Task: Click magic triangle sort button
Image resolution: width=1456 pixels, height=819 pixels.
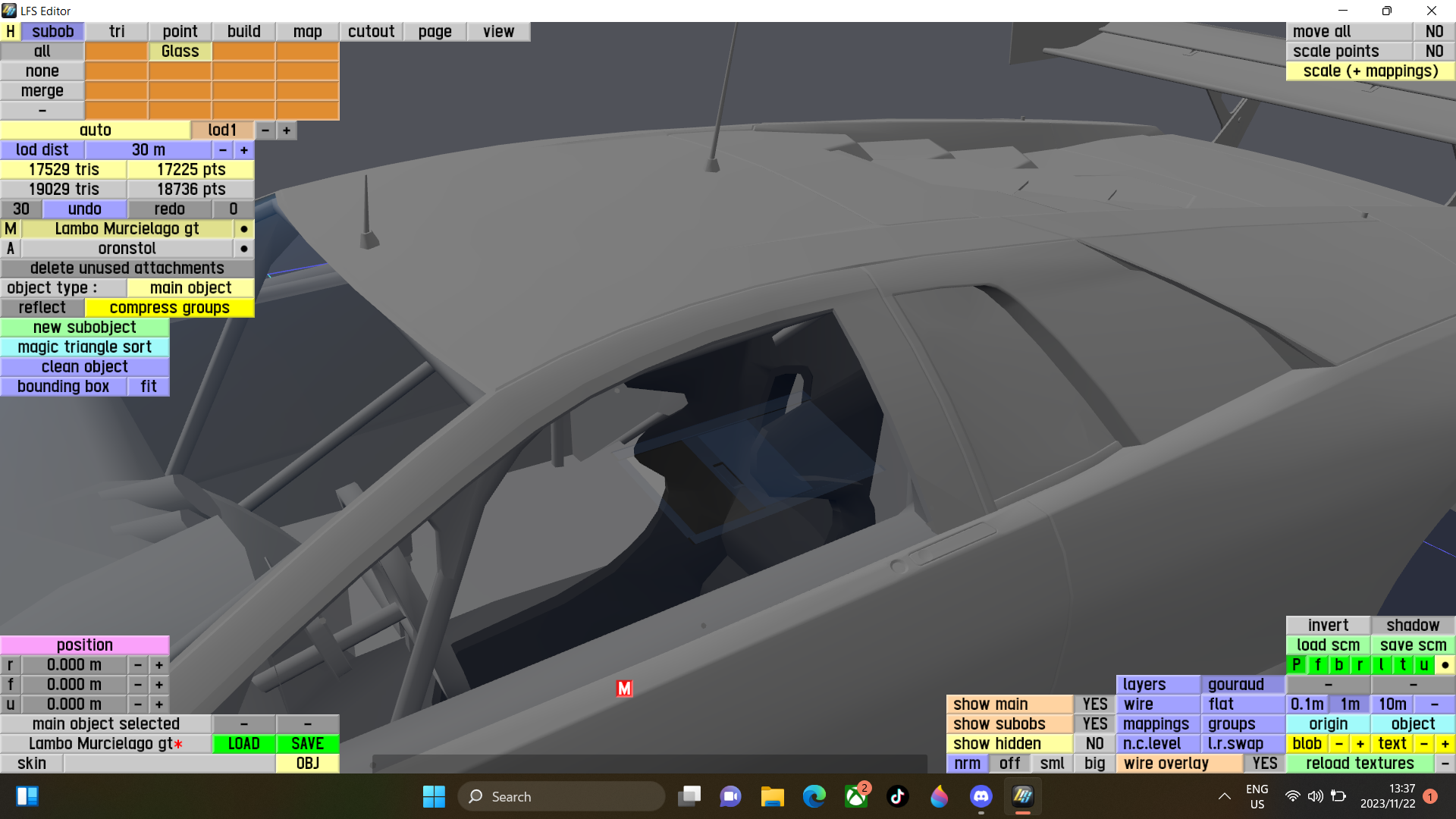Action: pyautogui.click(x=84, y=347)
